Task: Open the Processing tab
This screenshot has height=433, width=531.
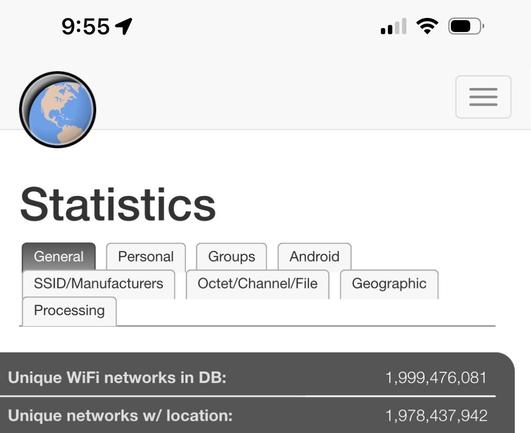Action: click(x=69, y=311)
